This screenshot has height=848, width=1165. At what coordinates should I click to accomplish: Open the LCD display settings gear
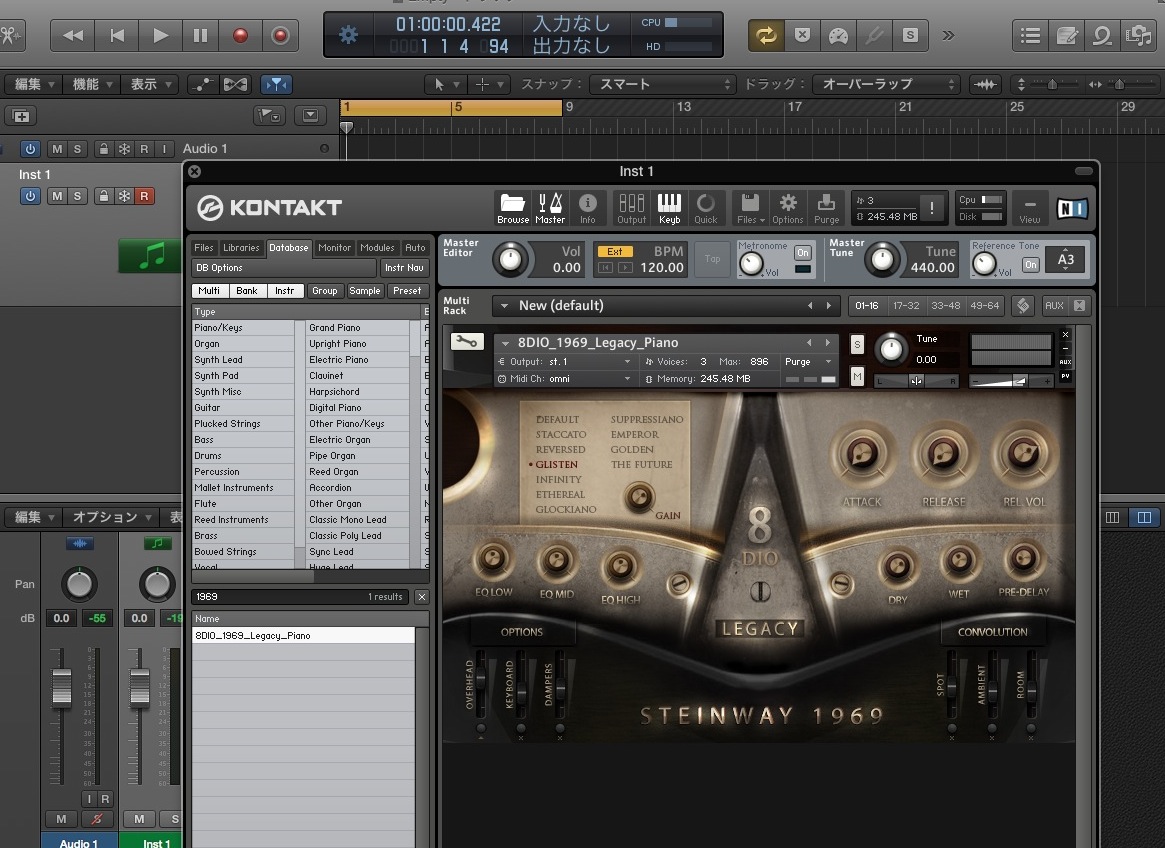coord(348,35)
